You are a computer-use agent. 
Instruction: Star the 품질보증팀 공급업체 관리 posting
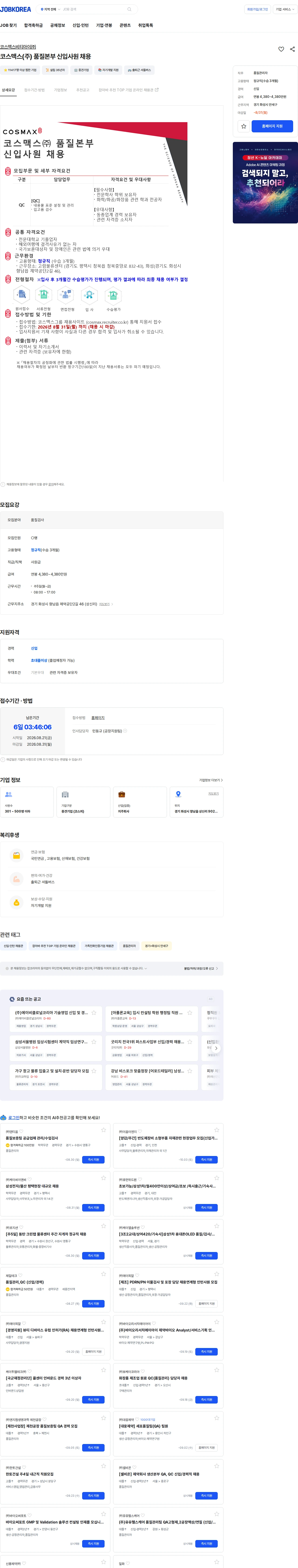click(x=103, y=1130)
